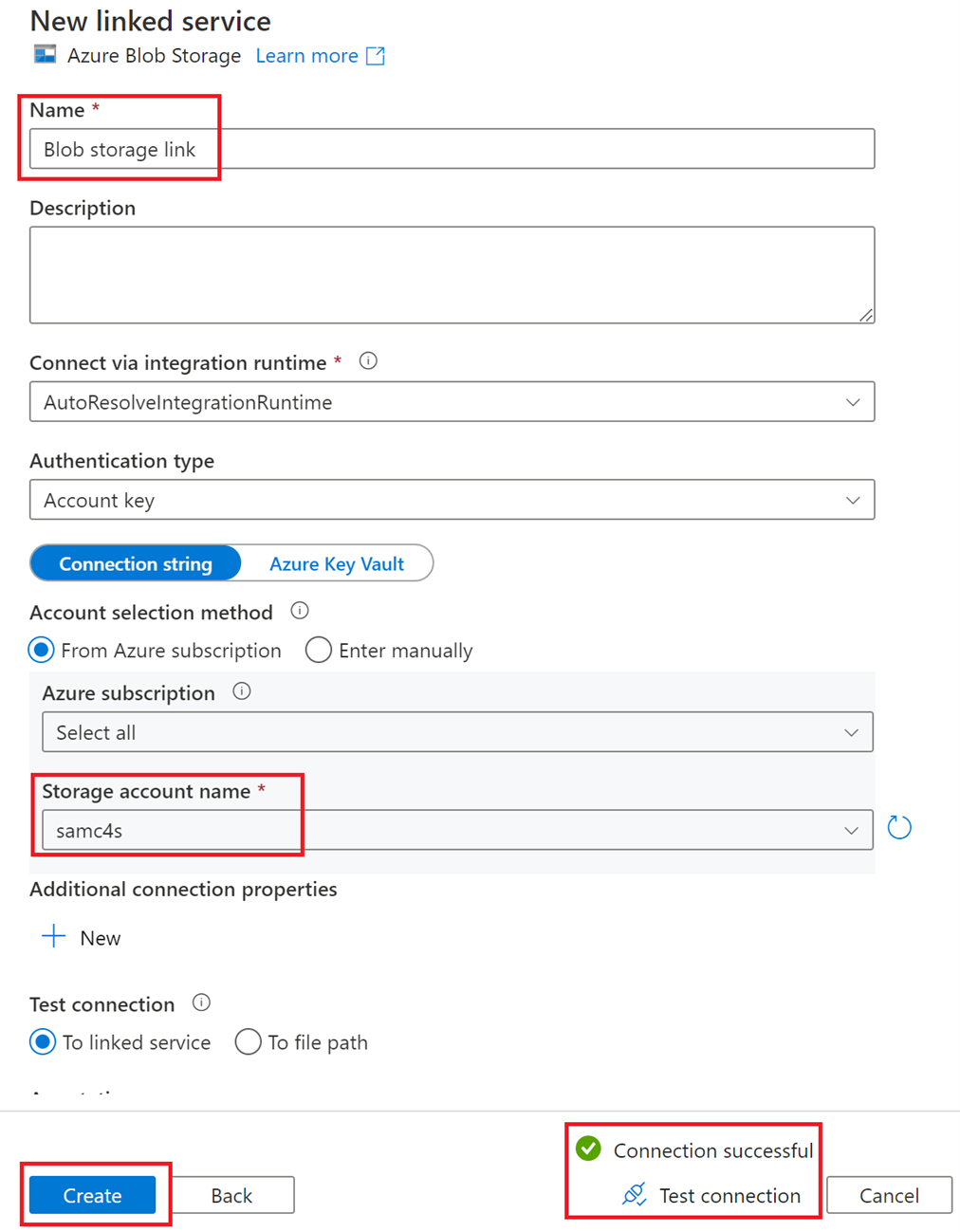Choose To linked service test option

tap(43, 1041)
